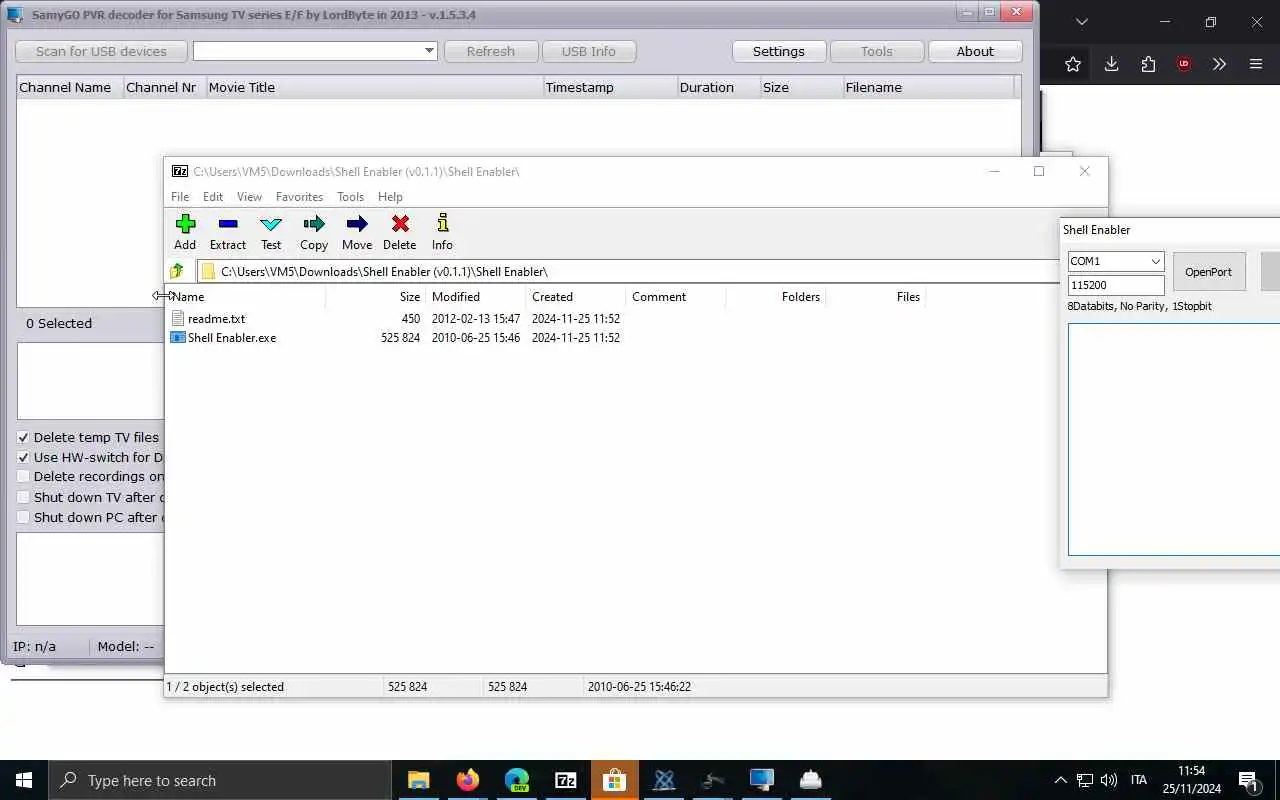Switch to 7-Zip taskbar icon

click(x=565, y=780)
